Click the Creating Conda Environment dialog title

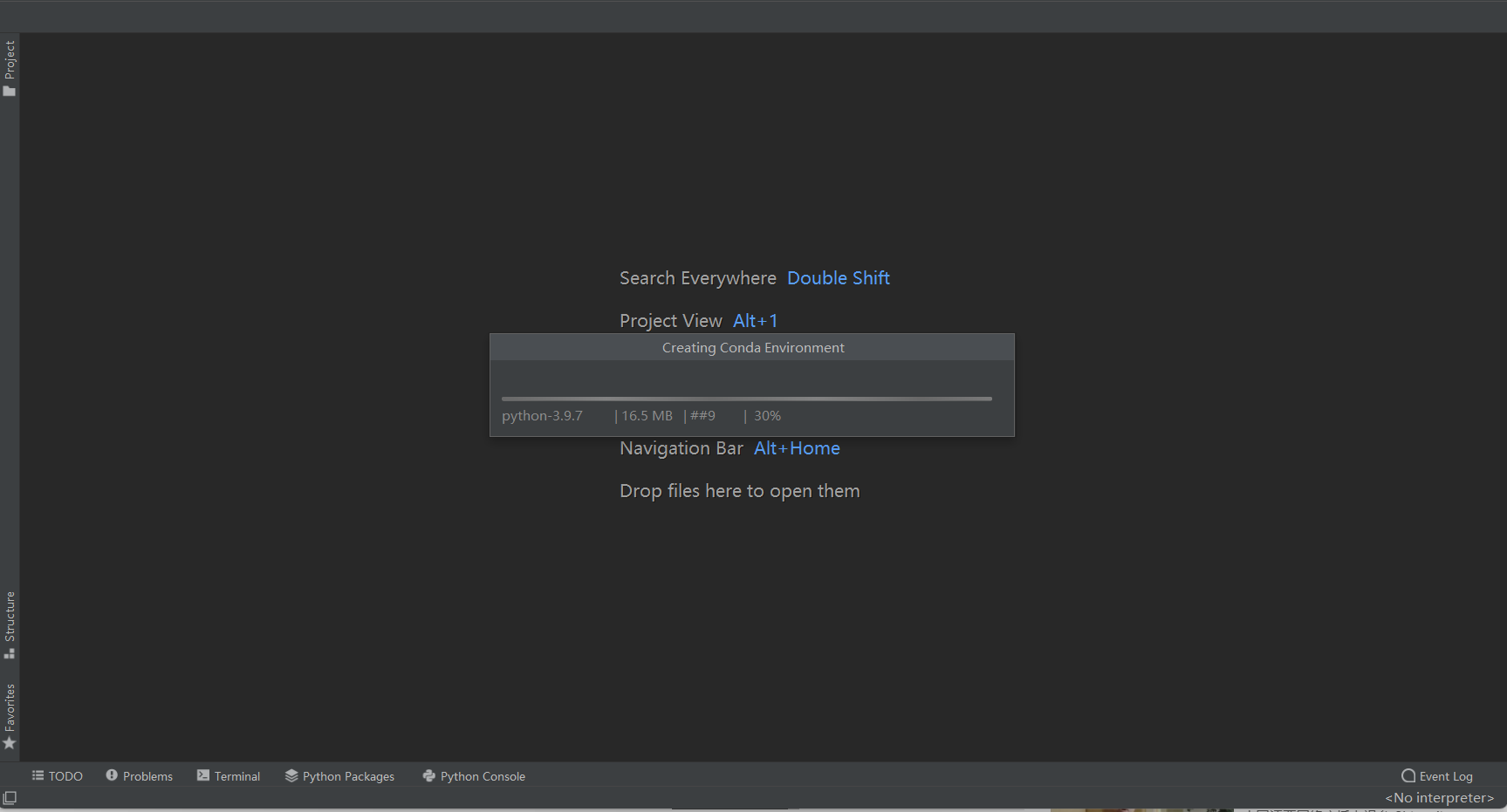[x=753, y=348]
